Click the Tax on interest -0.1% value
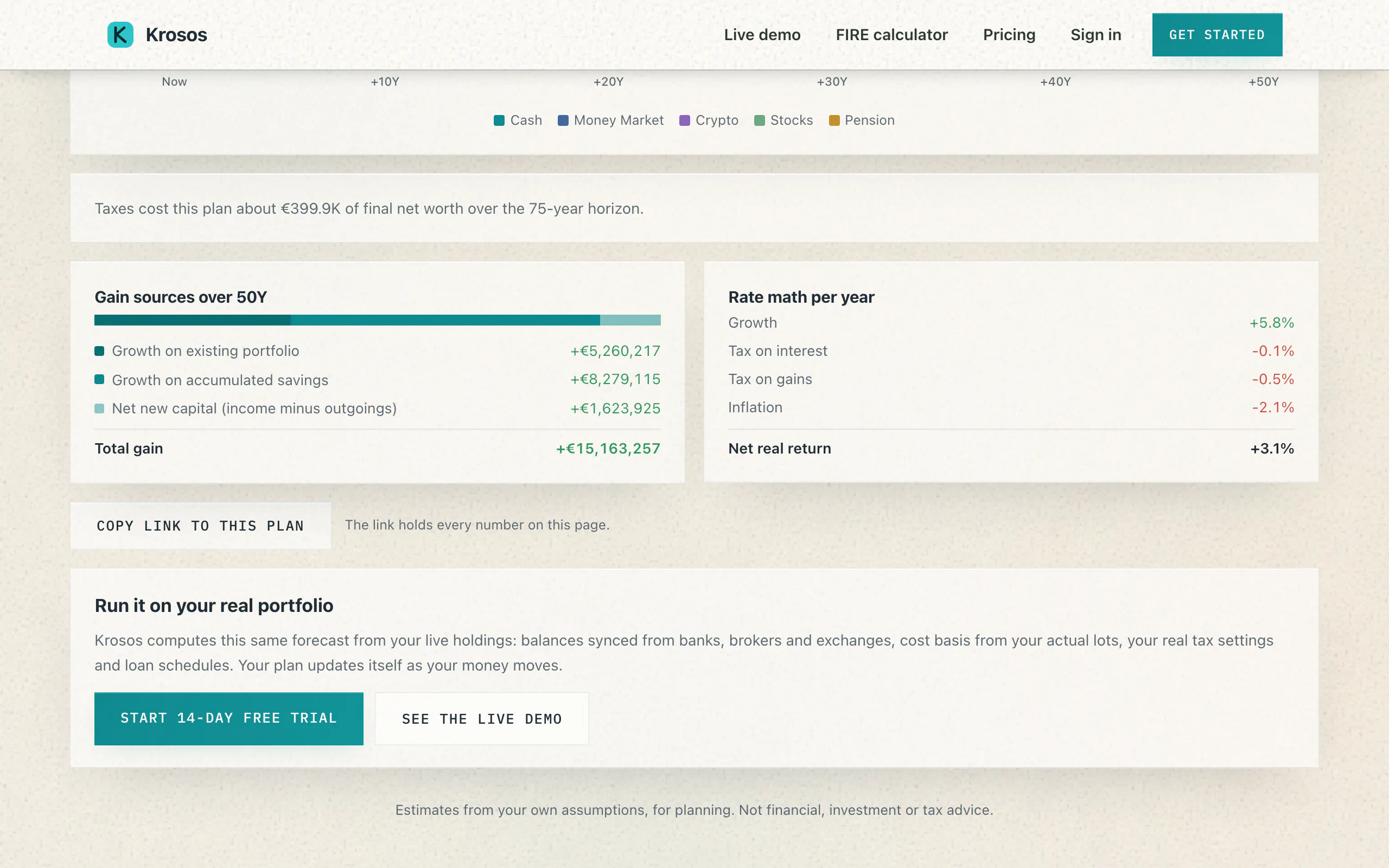This screenshot has height=868, width=1389. 1273,351
